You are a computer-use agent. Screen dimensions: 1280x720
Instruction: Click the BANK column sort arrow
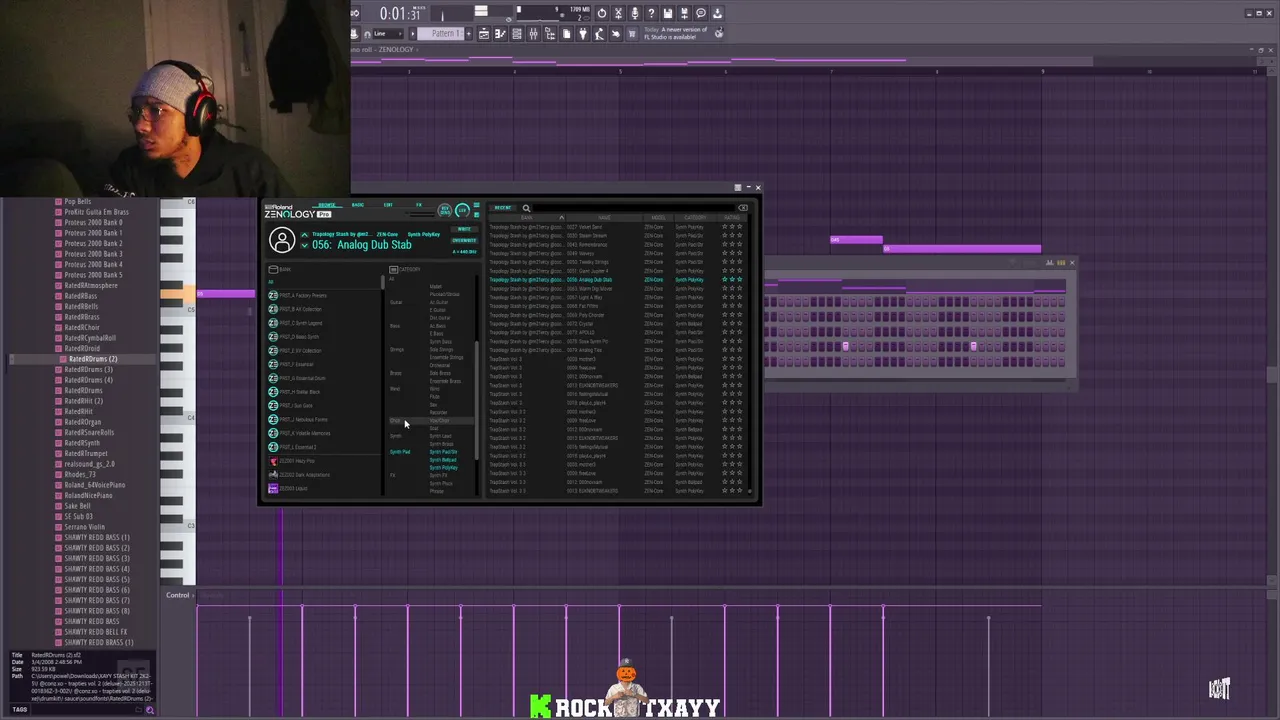pos(561,218)
